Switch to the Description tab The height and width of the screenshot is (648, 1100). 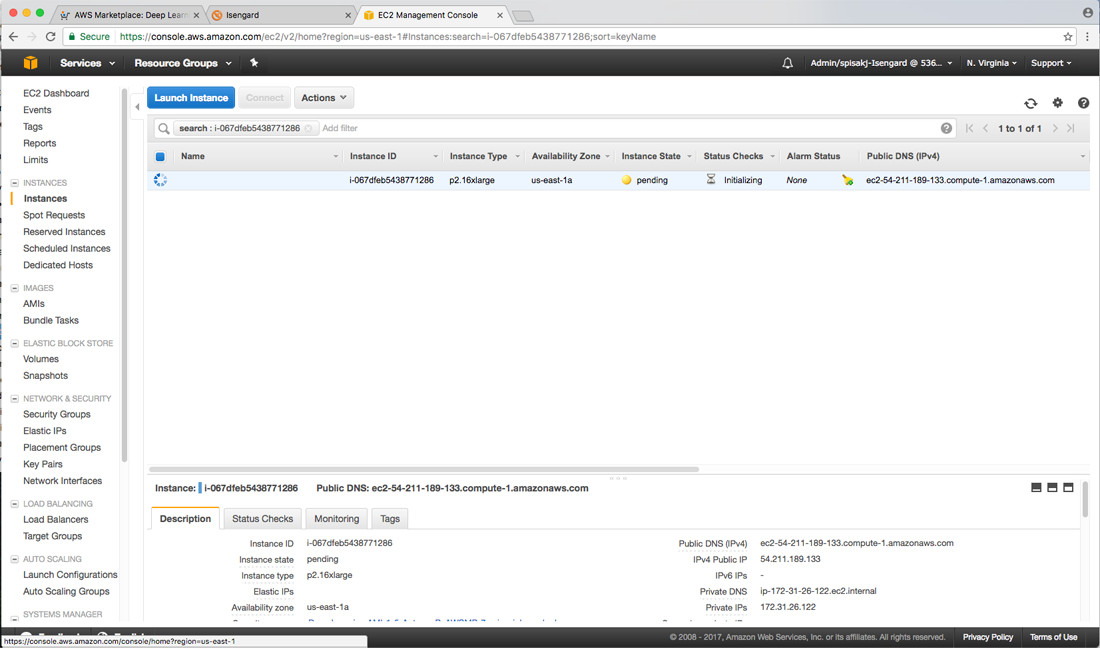tap(185, 518)
